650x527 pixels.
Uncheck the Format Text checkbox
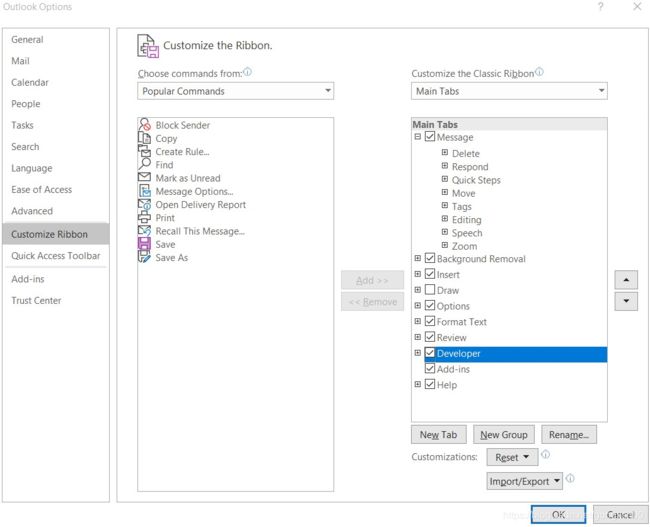[x=430, y=321]
